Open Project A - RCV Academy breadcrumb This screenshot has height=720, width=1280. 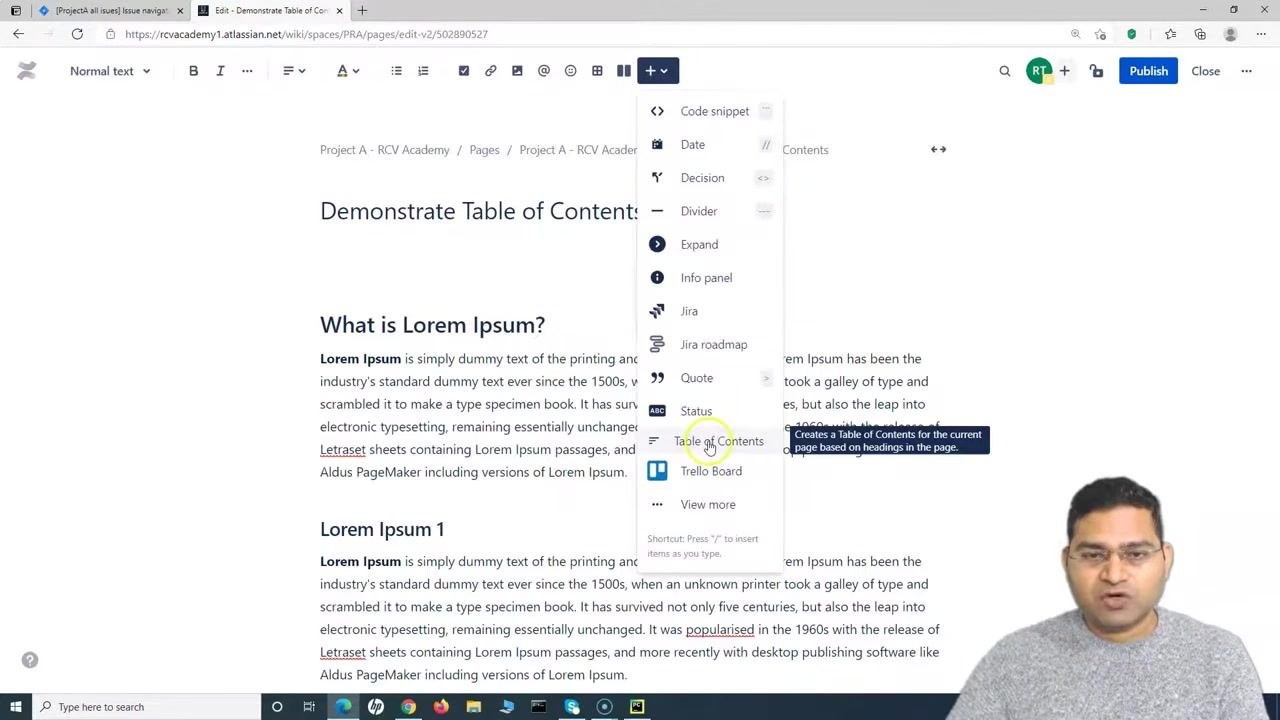coord(385,150)
